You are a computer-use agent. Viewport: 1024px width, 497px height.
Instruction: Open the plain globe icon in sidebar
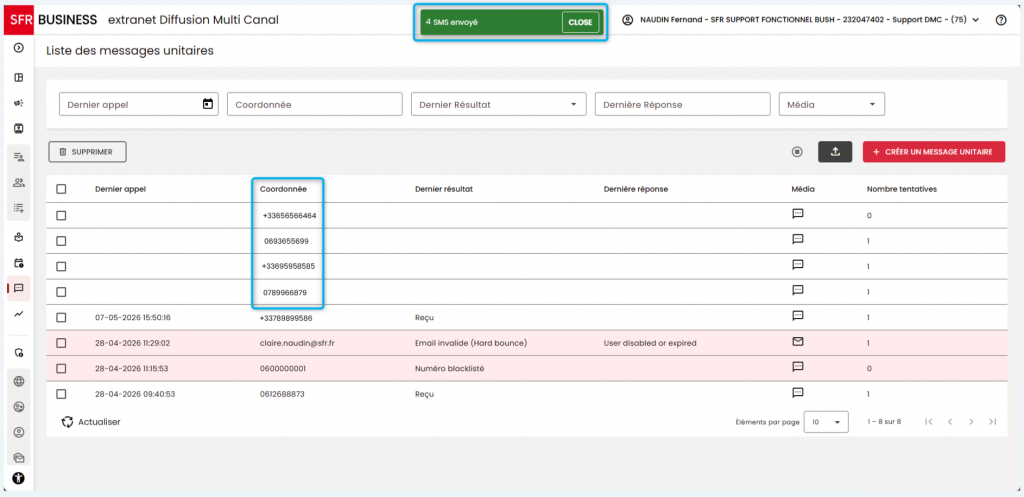click(19, 381)
